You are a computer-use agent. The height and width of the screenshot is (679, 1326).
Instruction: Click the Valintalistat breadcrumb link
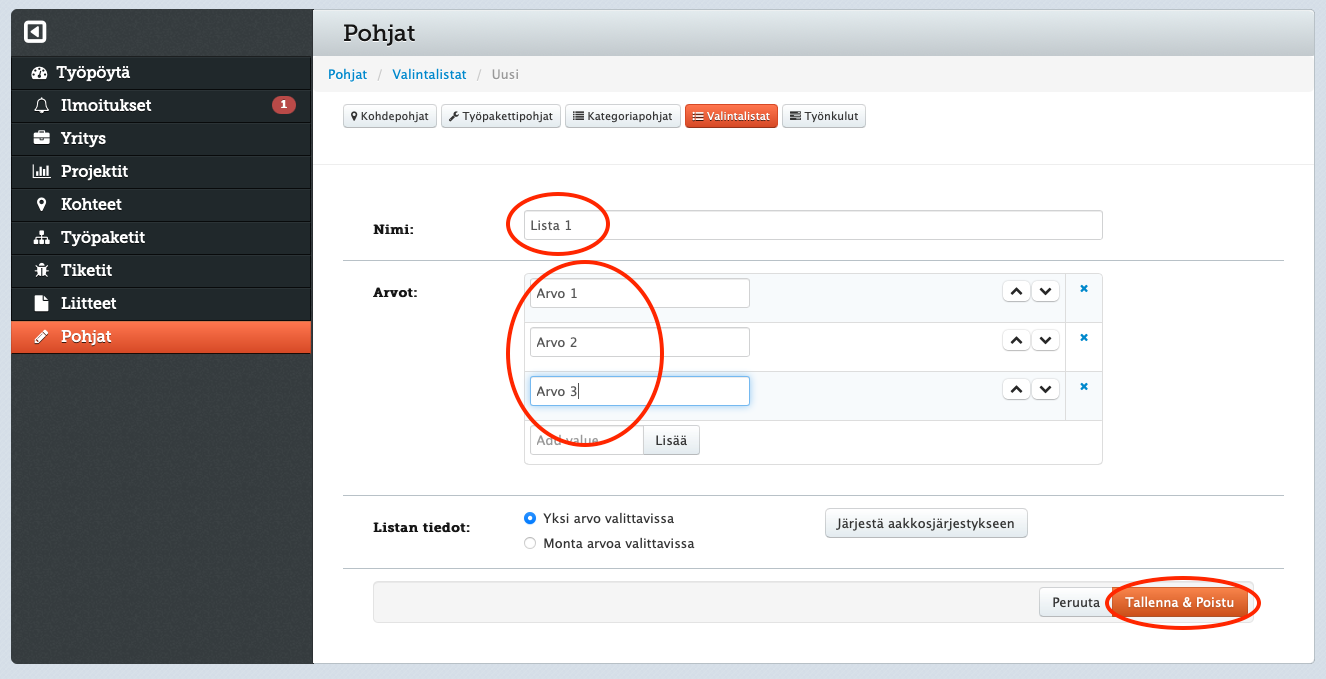coord(429,75)
